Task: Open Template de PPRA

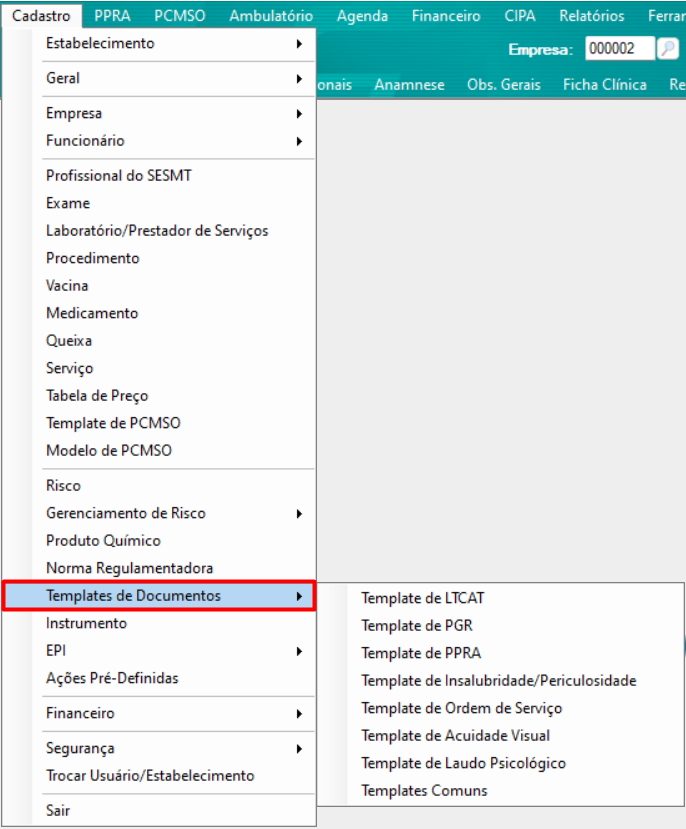Action: (x=500, y=653)
